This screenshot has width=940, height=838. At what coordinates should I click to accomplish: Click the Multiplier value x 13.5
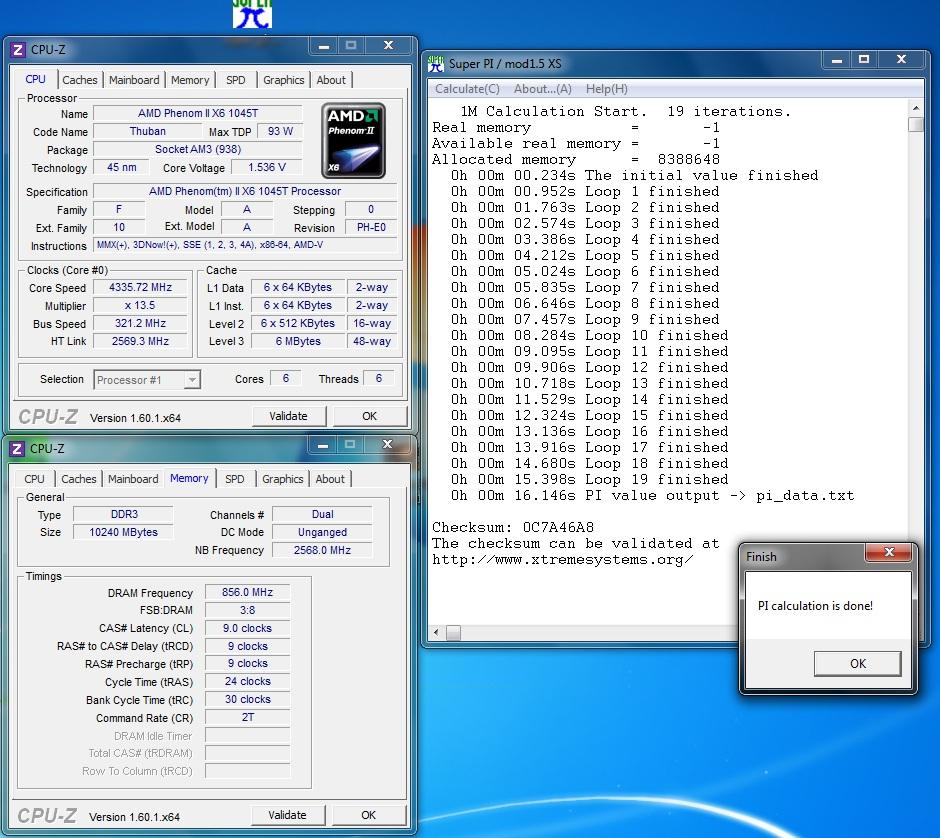(140, 305)
